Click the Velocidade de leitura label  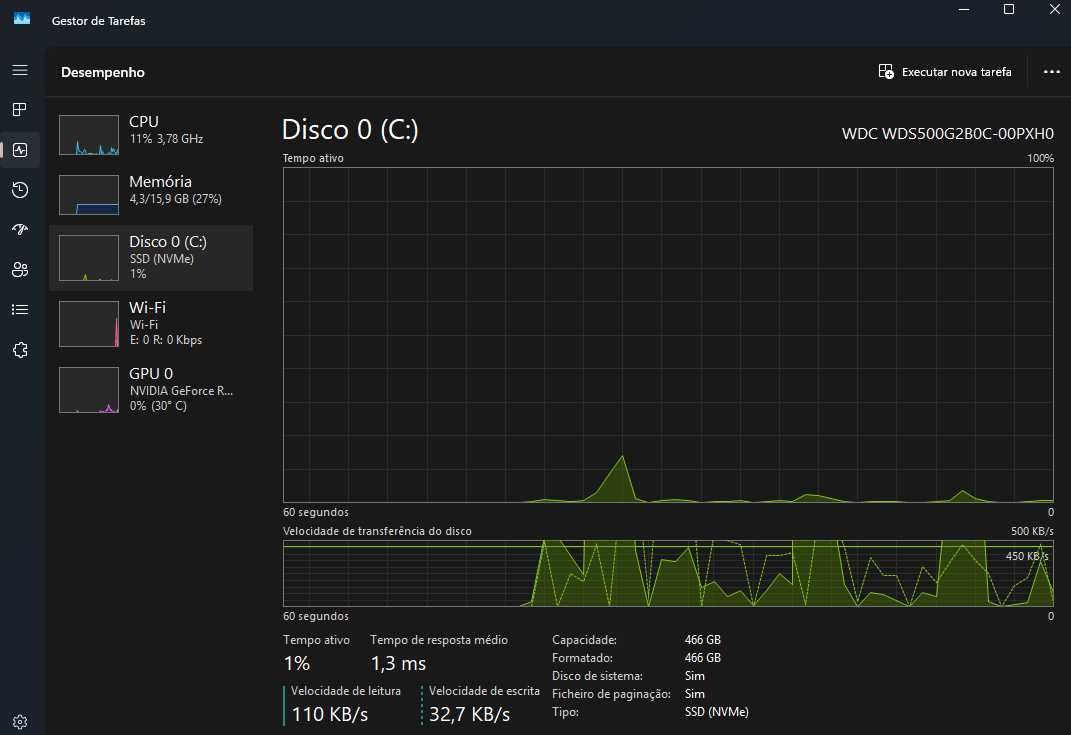point(346,691)
